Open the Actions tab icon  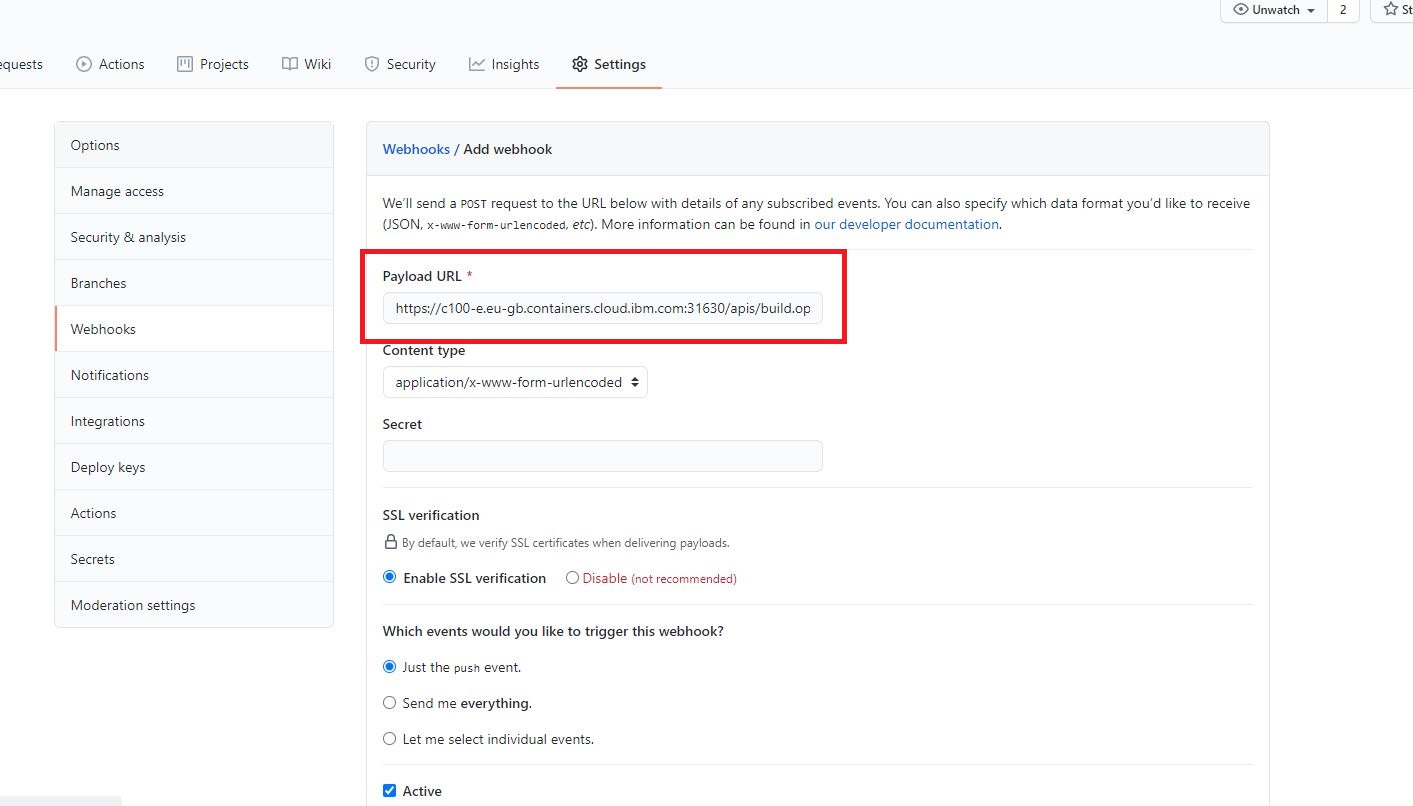pyautogui.click(x=83, y=64)
